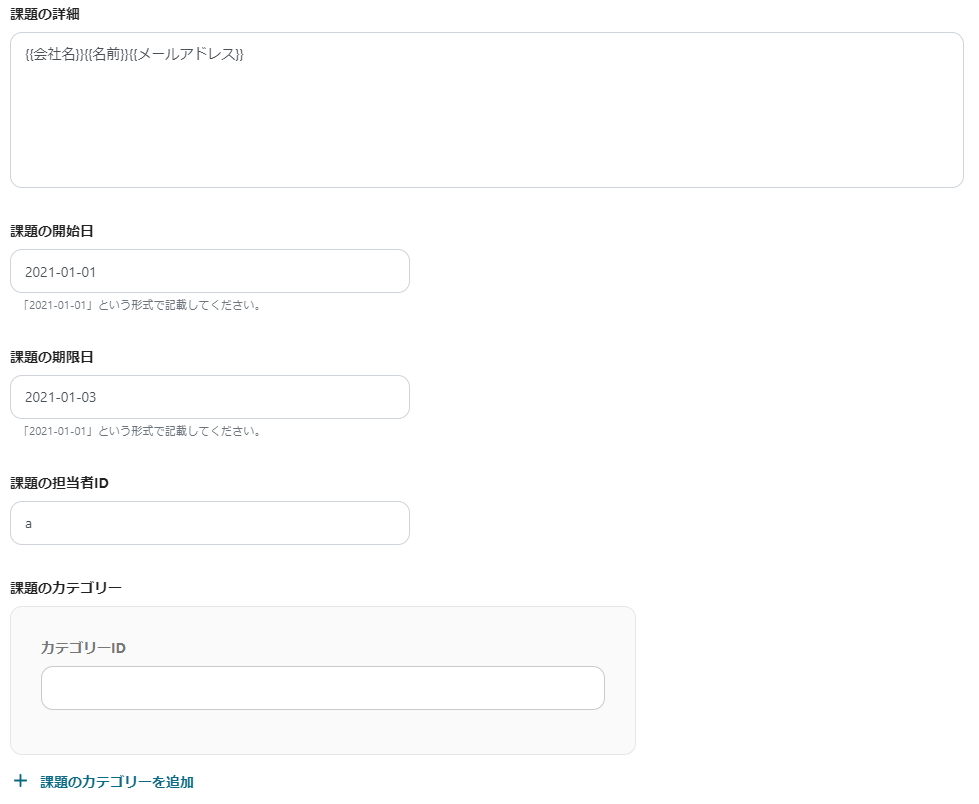Click the 課題のカテゴリー label

tap(66, 588)
